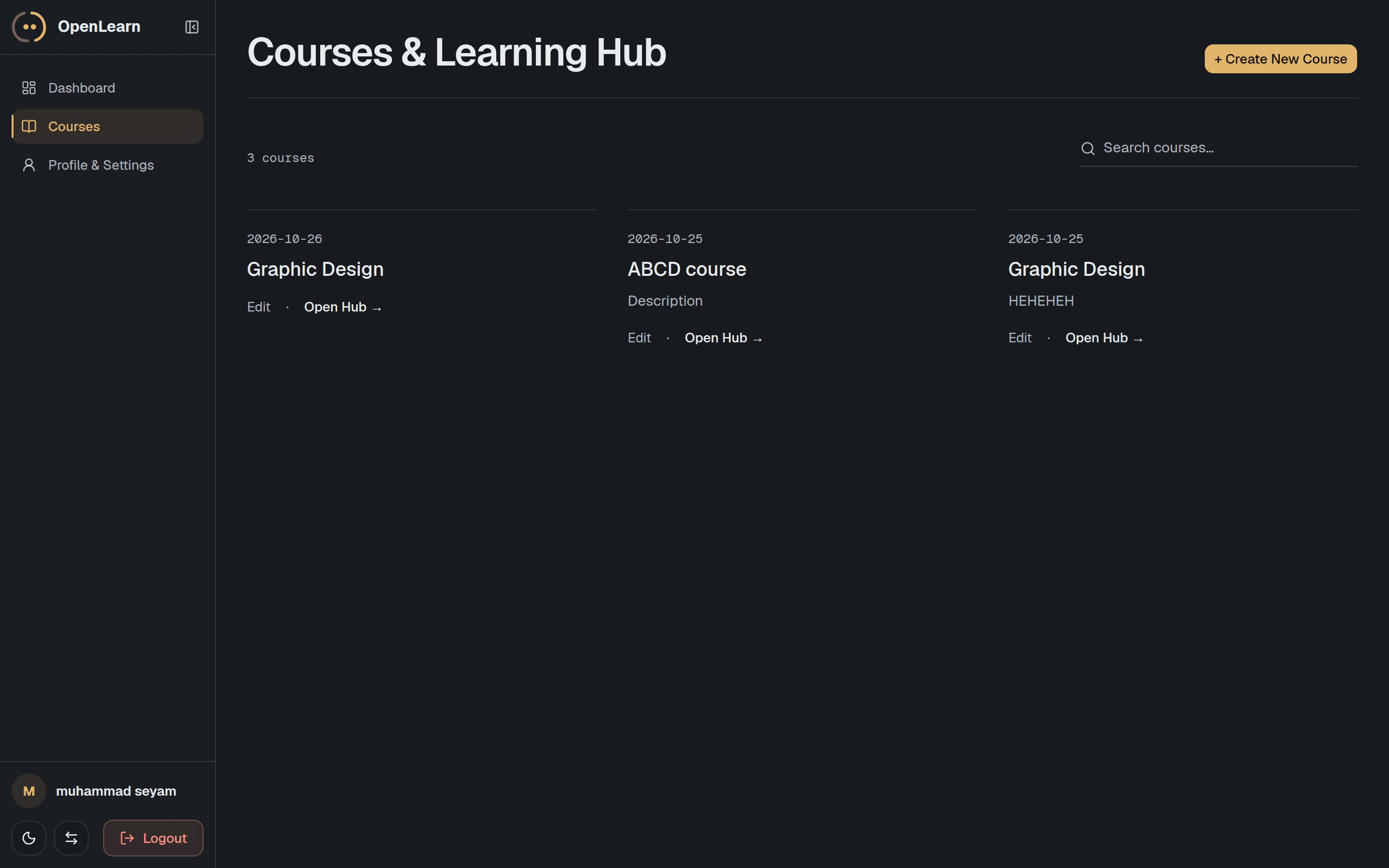This screenshot has width=1389, height=868.
Task: Toggle dark mode with the moon icon
Action: point(29,838)
